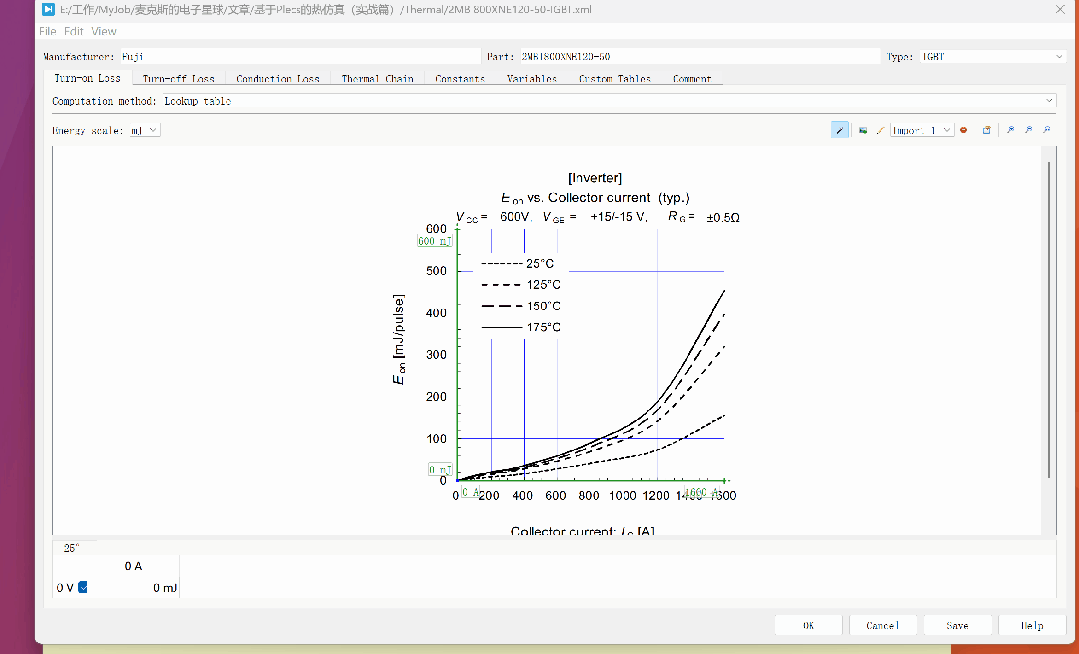Click the last magnifier zoom icon
1079x654 pixels.
pos(1046,130)
